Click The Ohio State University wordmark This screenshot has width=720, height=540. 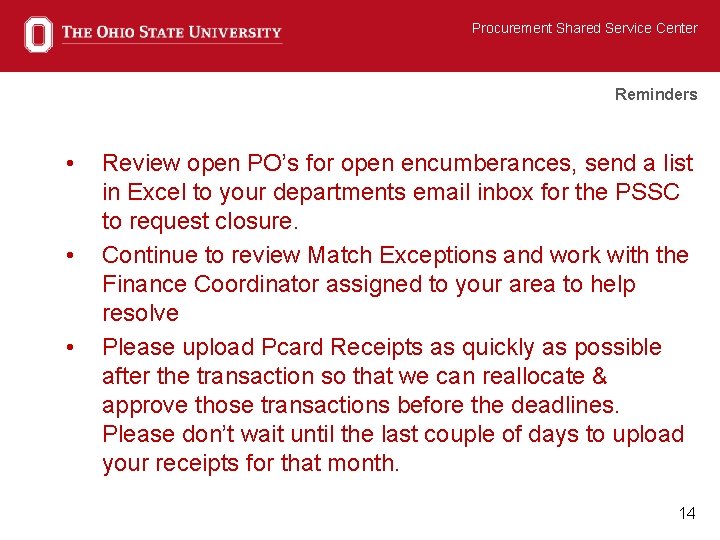(x=171, y=33)
